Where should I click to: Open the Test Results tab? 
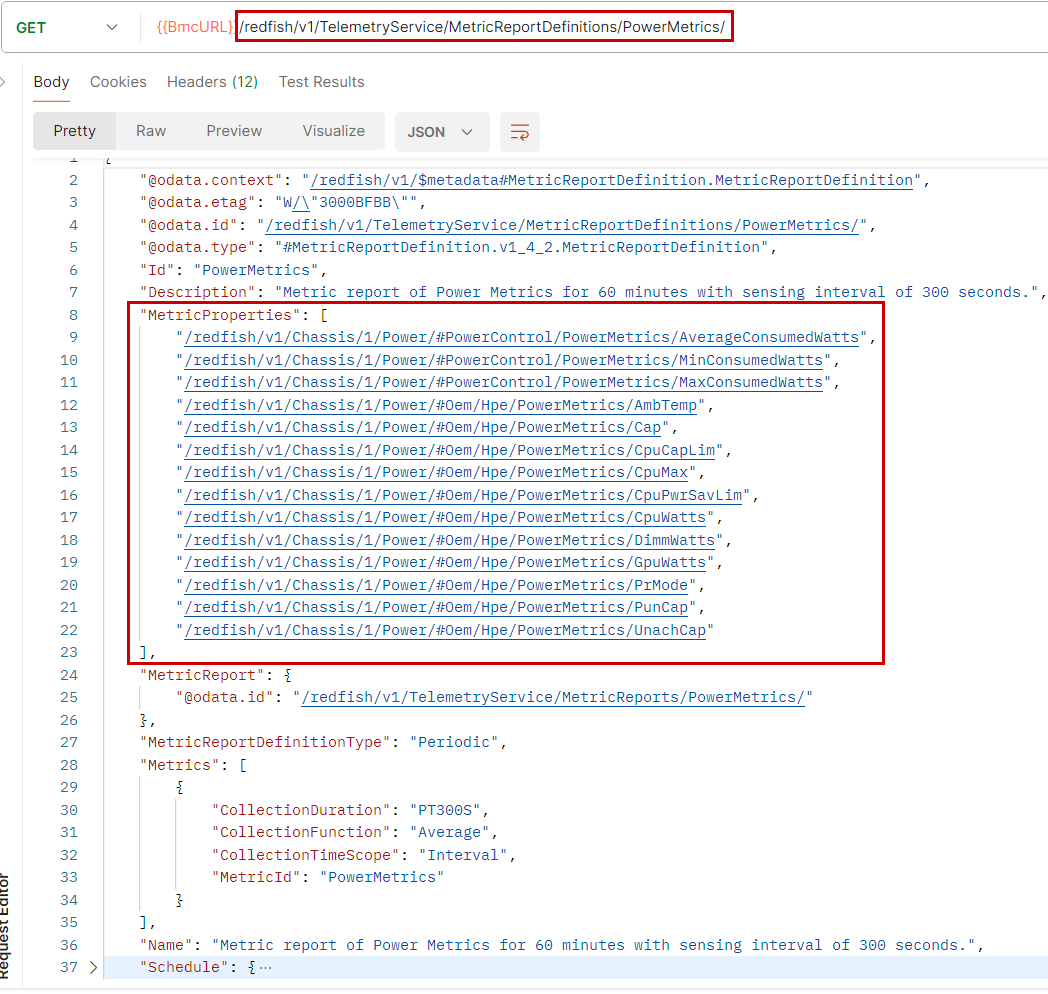[x=321, y=82]
